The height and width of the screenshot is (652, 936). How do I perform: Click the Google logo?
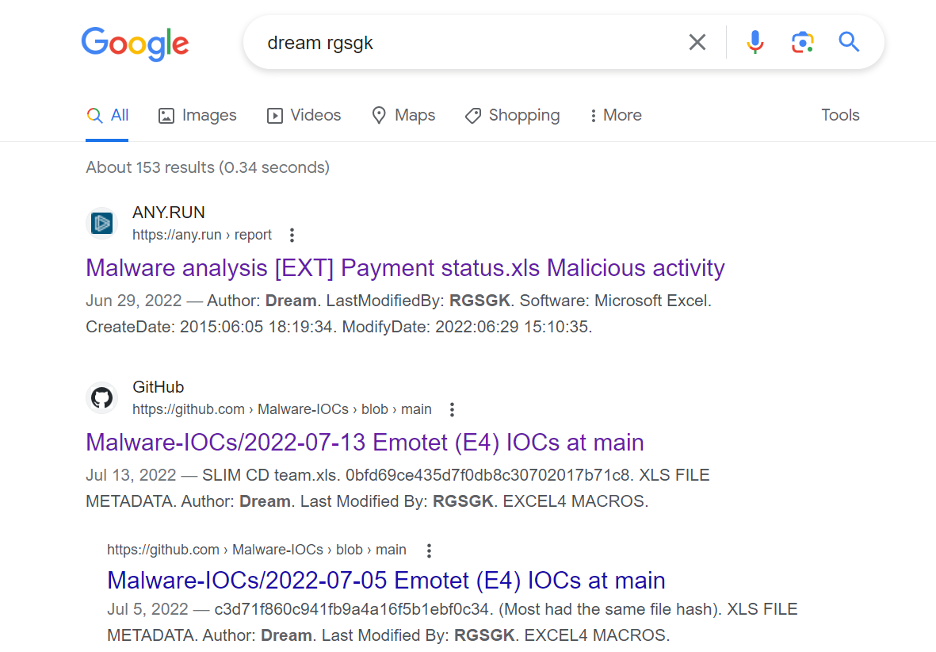(x=135, y=44)
